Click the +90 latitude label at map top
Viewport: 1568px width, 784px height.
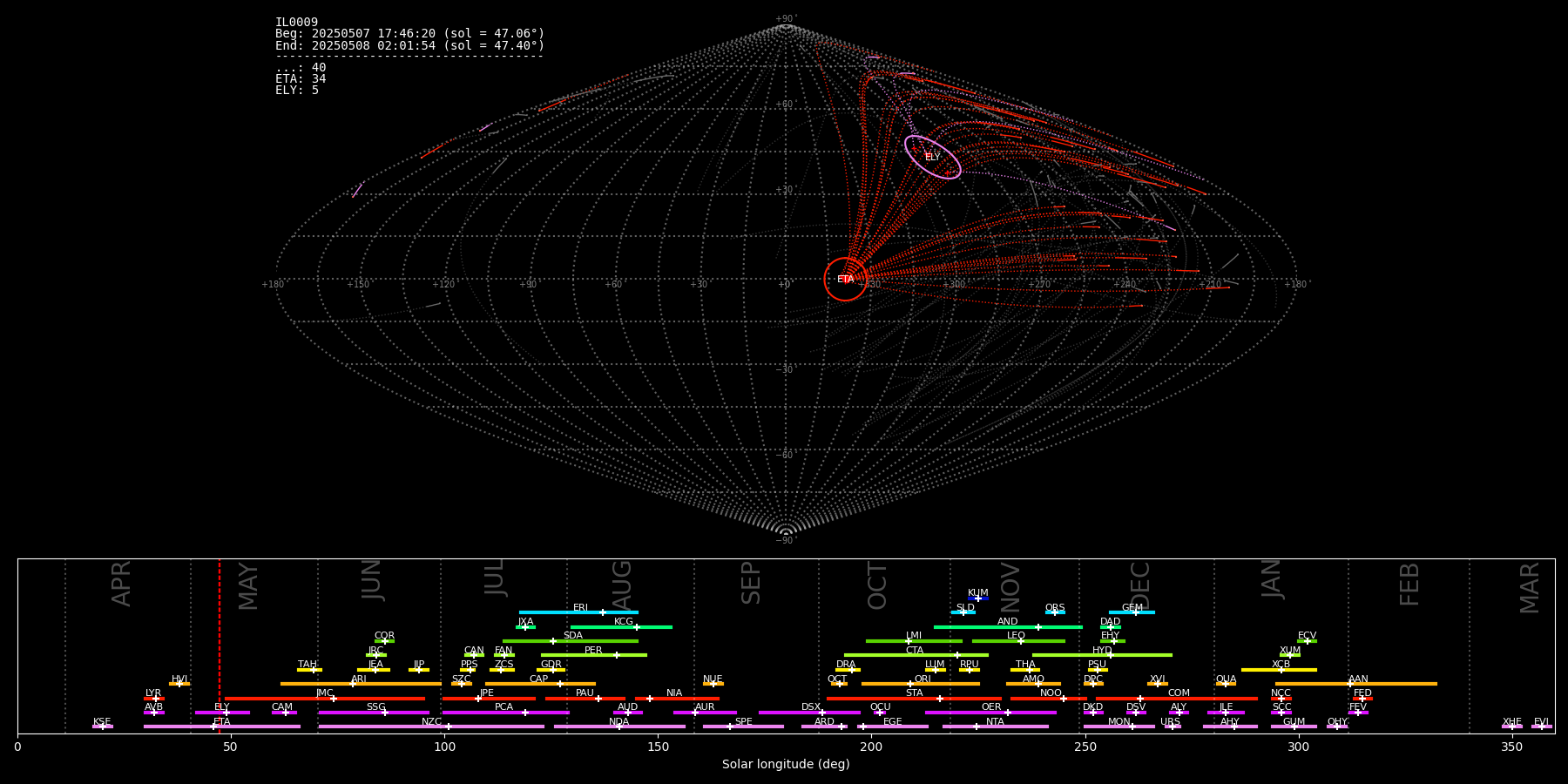pyautogui.click(x=785, y=18)
